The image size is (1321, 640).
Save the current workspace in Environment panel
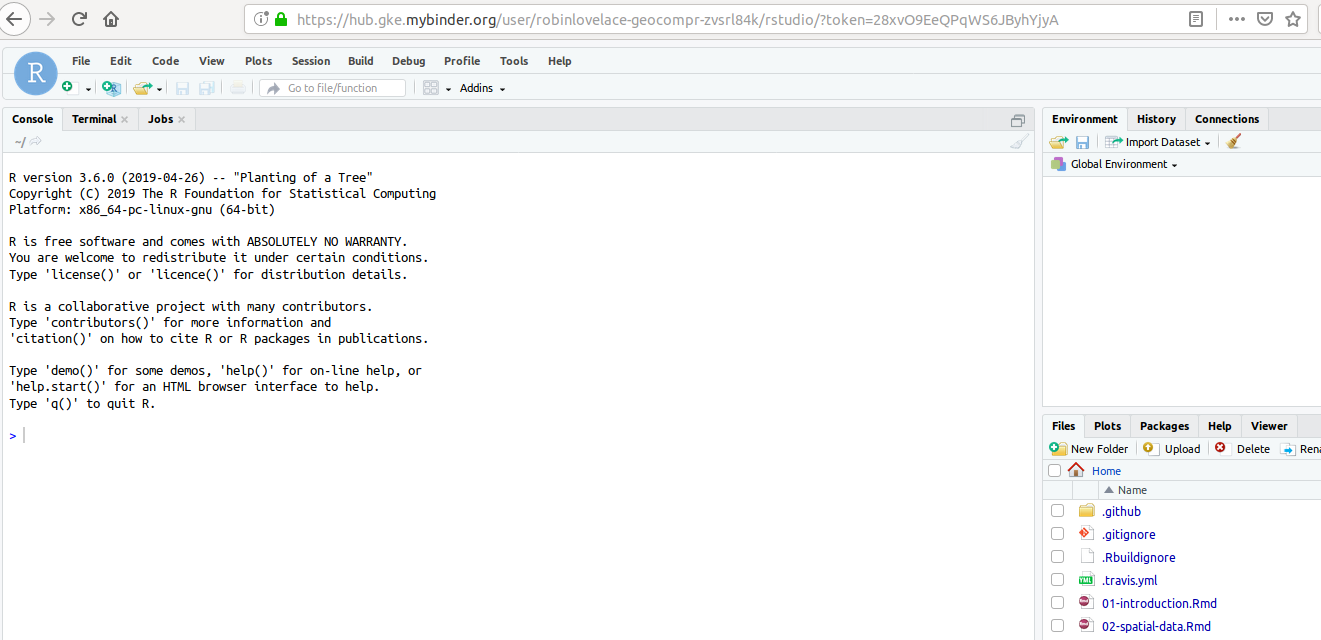click(1082, 141)
